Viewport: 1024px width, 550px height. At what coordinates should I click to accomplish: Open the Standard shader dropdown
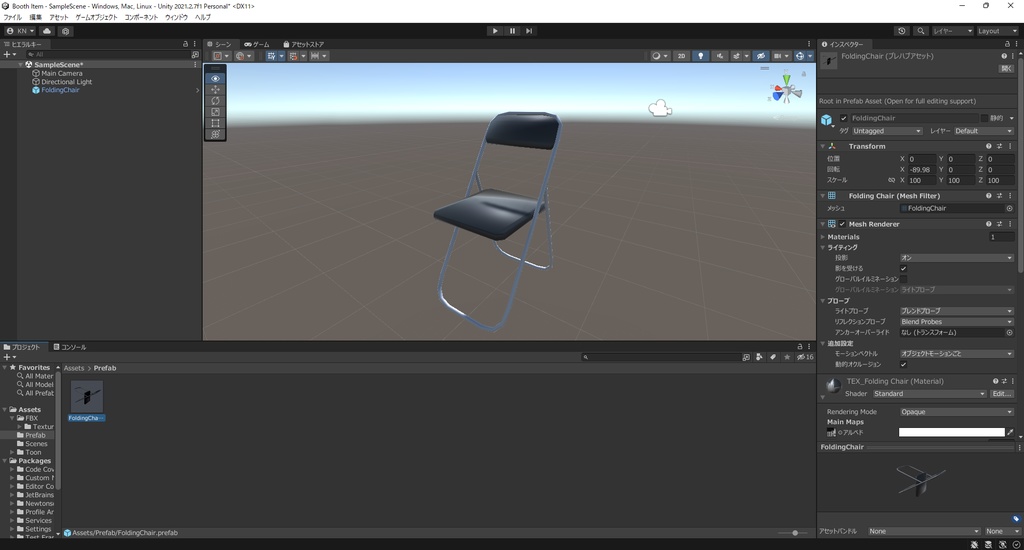pyautogui.click(x=929, y=394)
